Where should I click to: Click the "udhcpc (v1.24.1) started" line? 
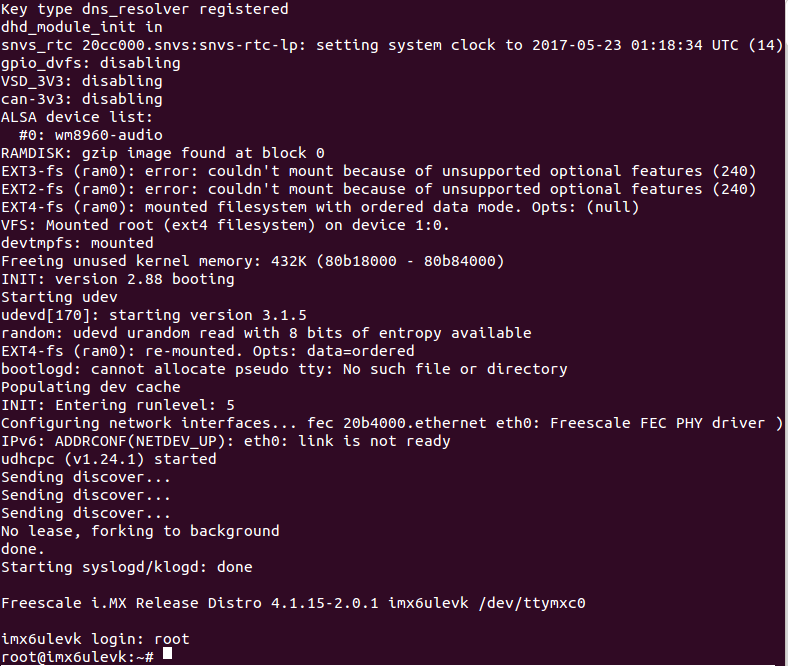coord(109,459)
